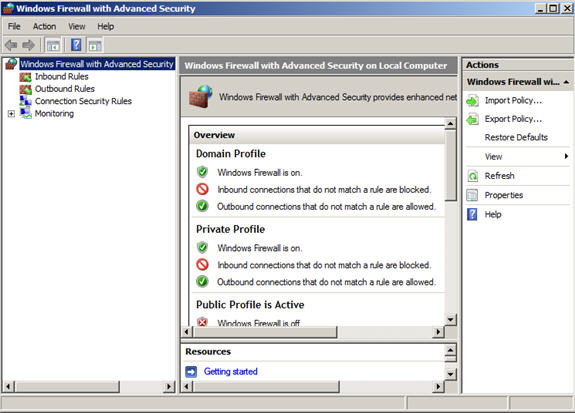Click Private Profile outbound green check icon
The height and width of the screenshot is (413, 575).
[x=202, y=282]
